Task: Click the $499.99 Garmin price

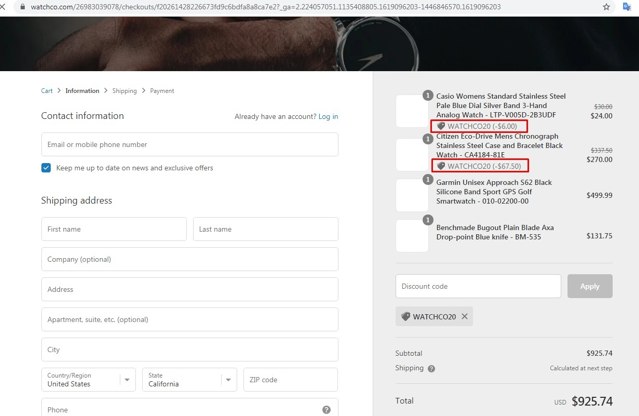Action: pyautogui.click(x=599, y=195)
